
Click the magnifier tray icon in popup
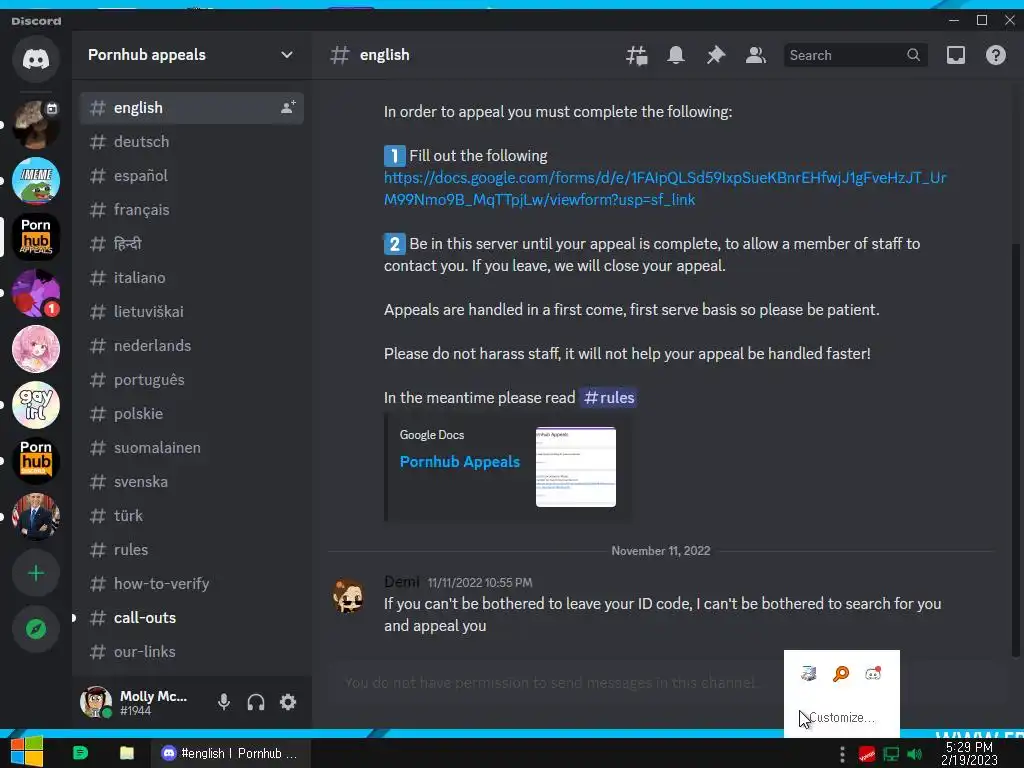(x=841, y=673)
